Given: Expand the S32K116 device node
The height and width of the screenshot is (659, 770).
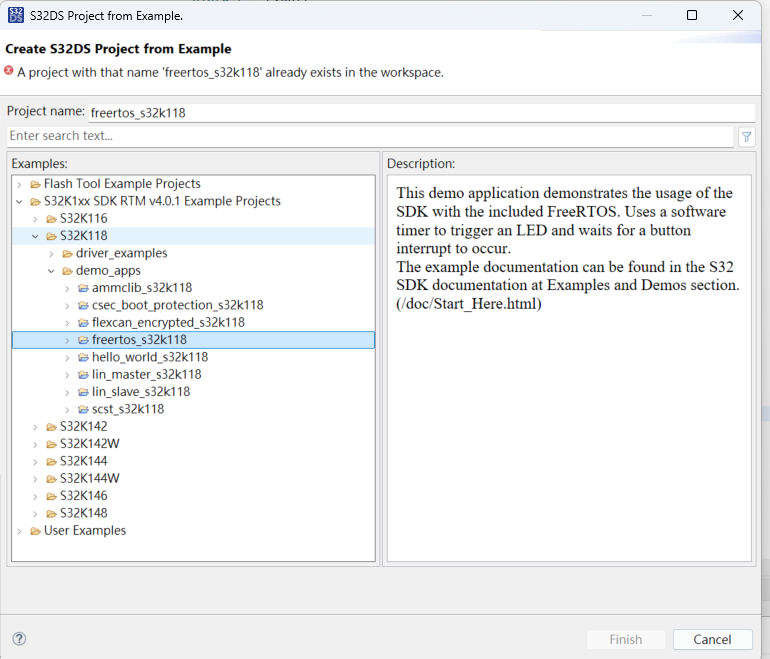Looking at the screenshot, I should (35, 219).
